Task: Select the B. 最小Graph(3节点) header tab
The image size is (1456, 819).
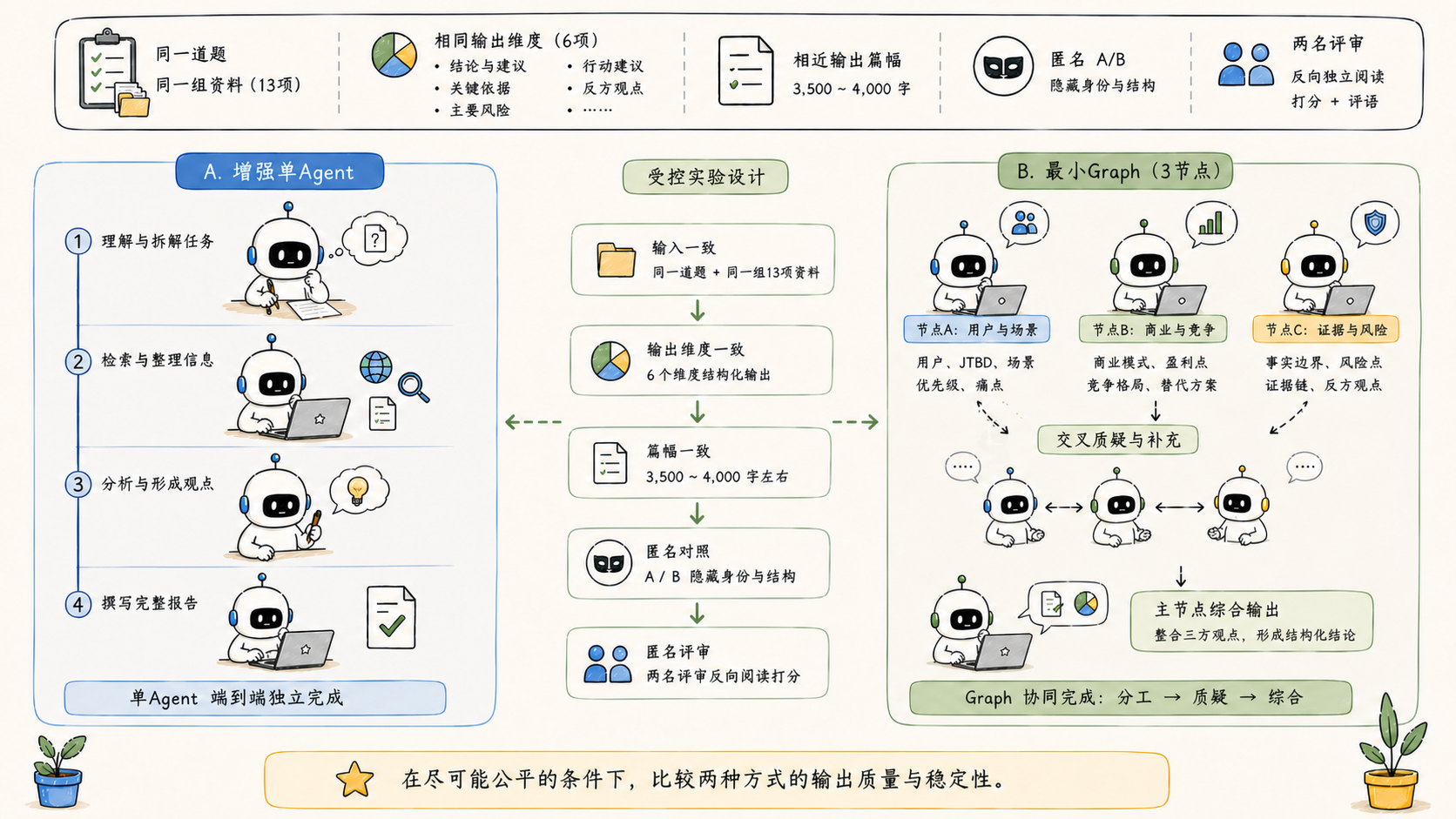Action: (x=1115, y=171)
